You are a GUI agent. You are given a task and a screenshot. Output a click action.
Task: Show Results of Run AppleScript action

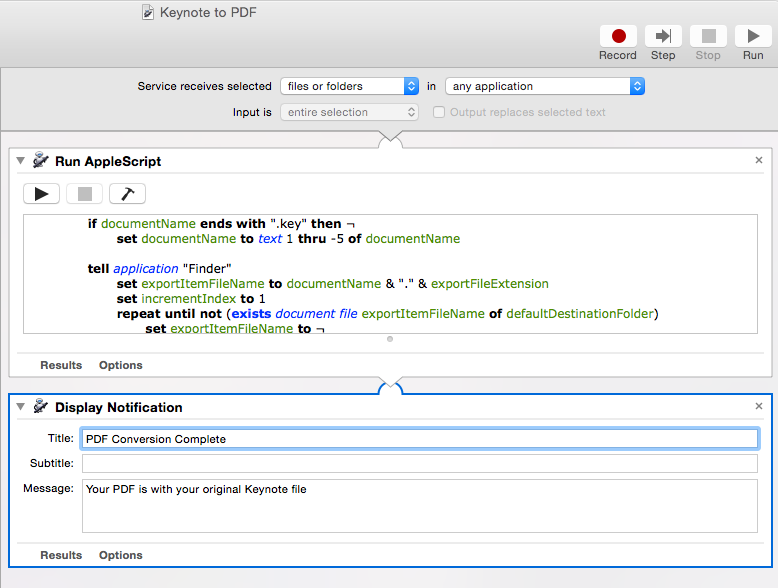61,365
